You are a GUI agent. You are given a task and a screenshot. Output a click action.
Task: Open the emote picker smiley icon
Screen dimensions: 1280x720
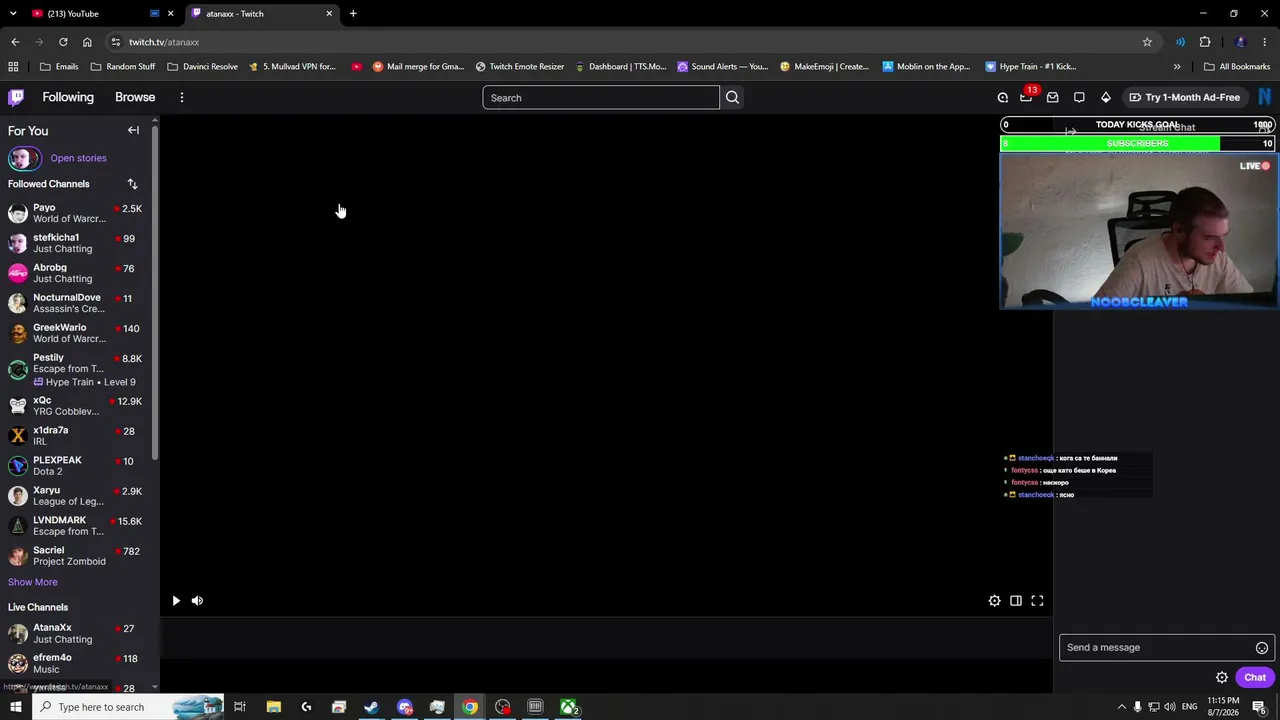[x=1262, y=648]
